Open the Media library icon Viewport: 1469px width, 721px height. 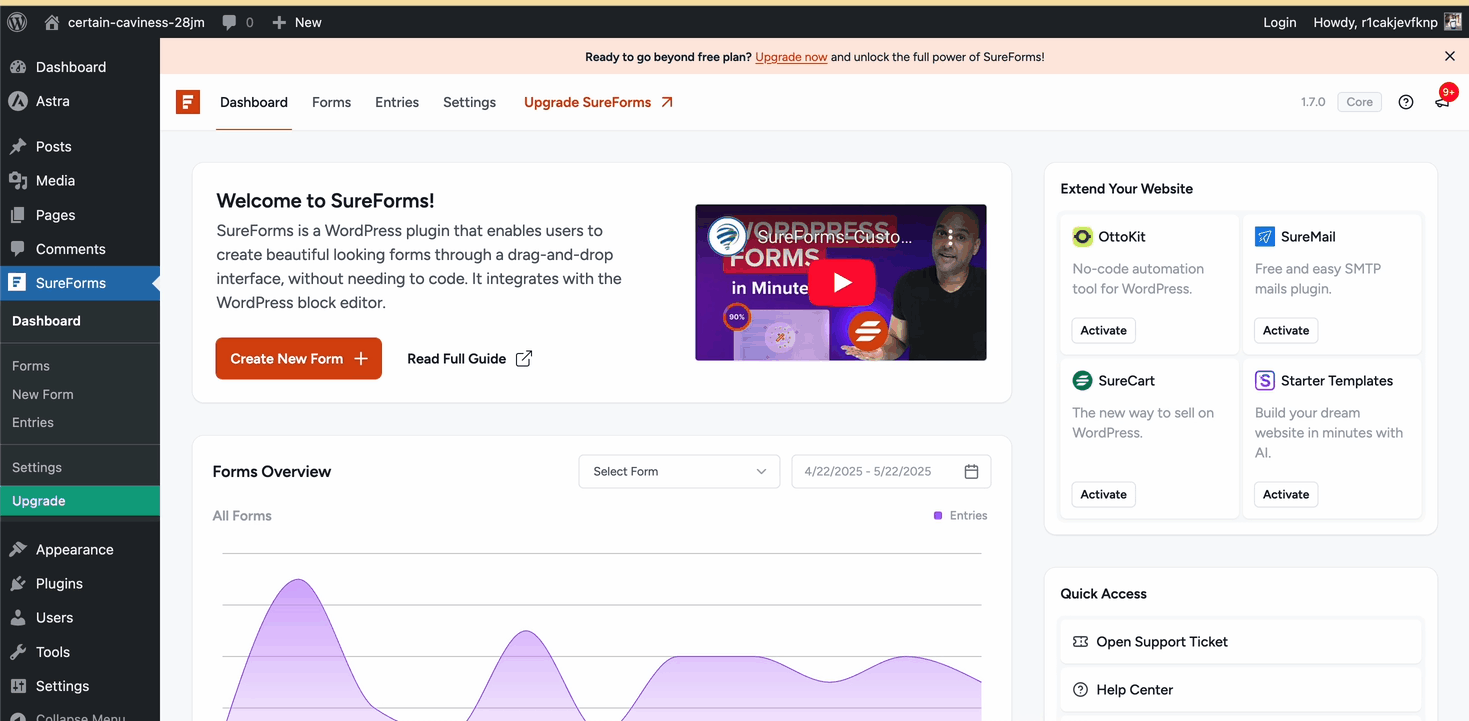coord(17,180)
